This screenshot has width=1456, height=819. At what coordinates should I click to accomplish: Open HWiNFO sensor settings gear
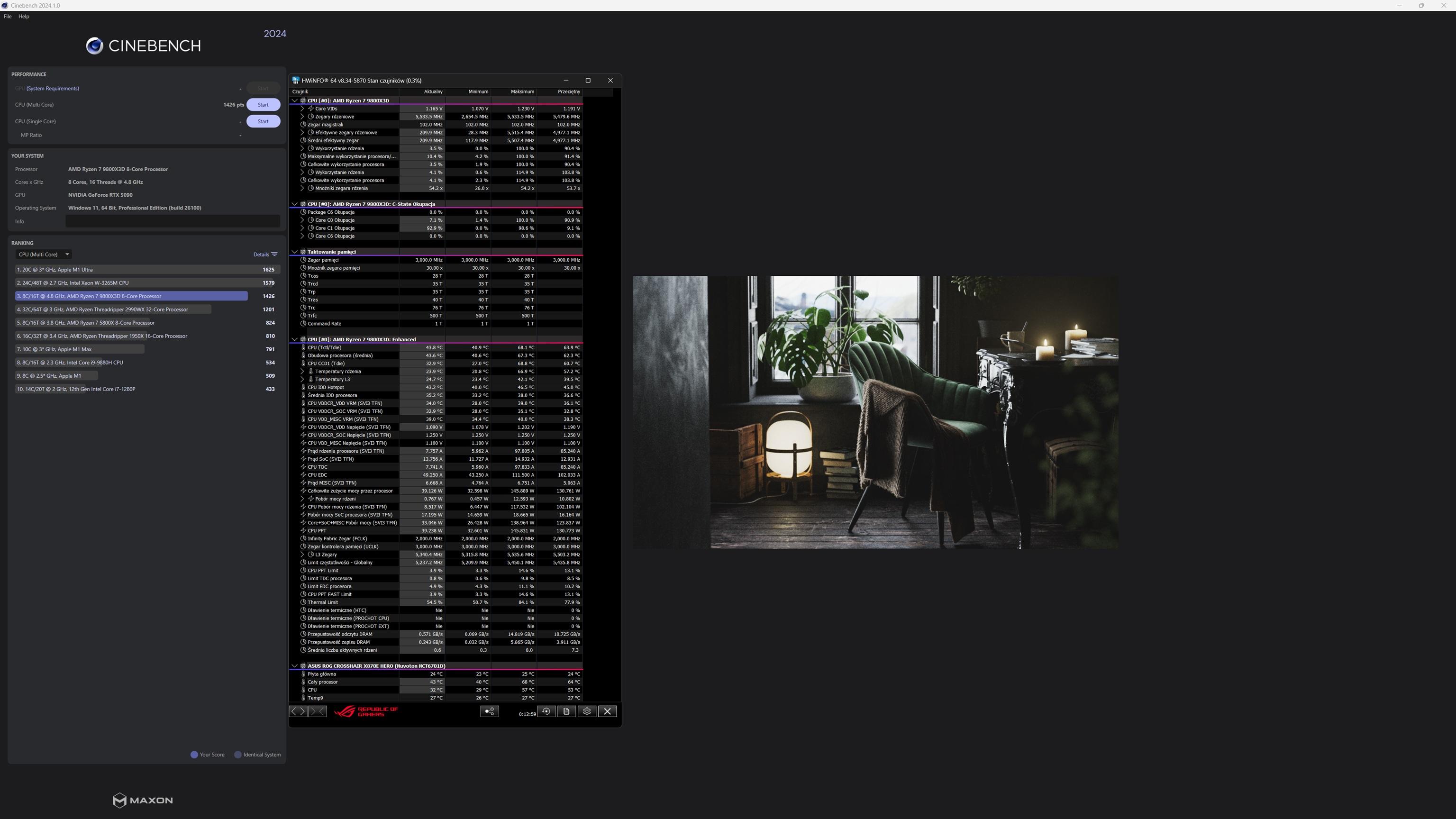pos(587,711)
